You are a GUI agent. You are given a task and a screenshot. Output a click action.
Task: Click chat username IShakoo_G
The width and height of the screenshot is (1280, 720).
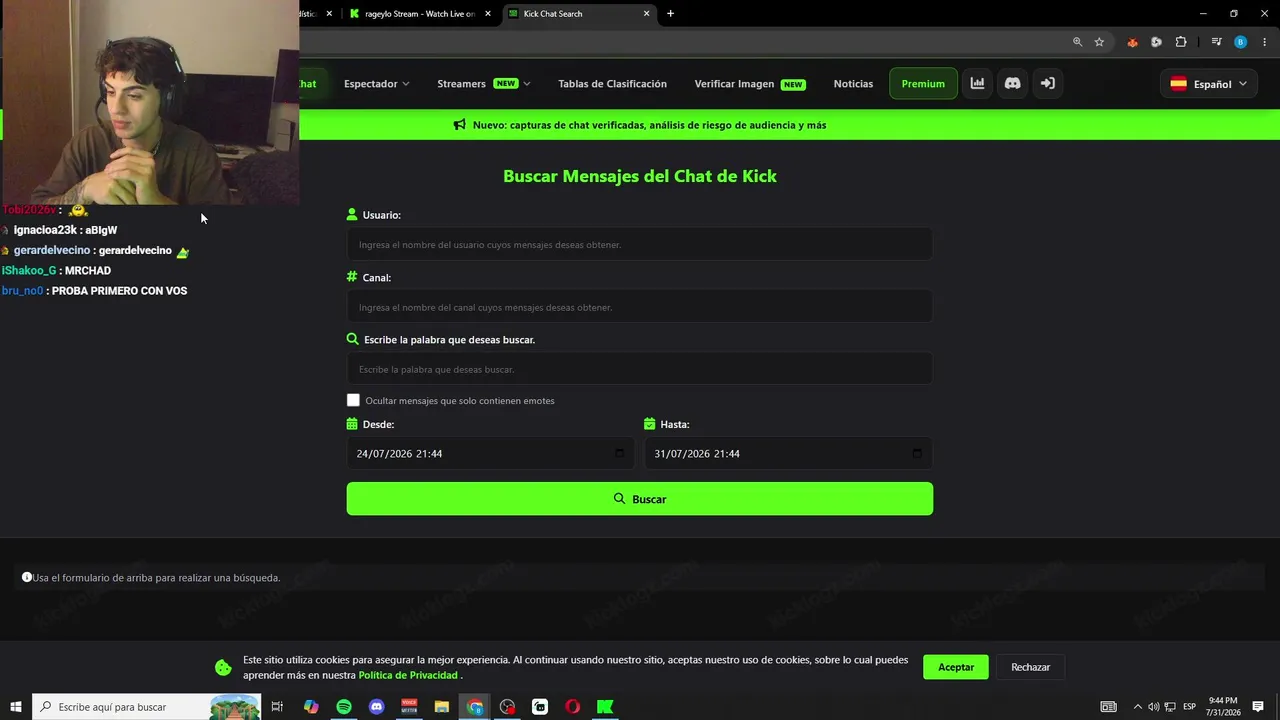(x=29, y=271)
